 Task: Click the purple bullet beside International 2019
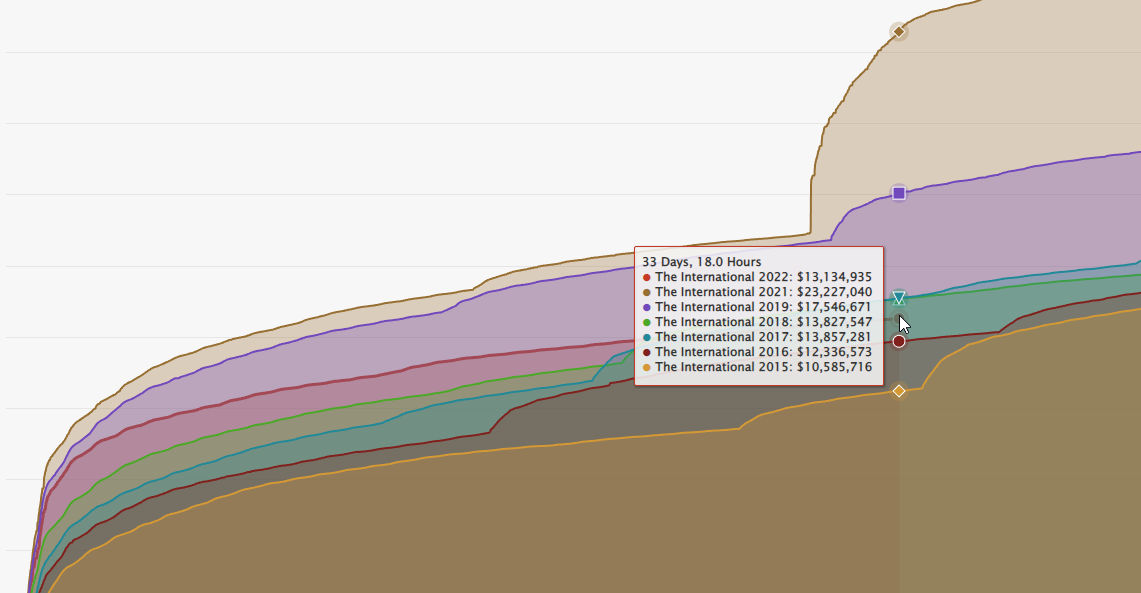(647, 308)
